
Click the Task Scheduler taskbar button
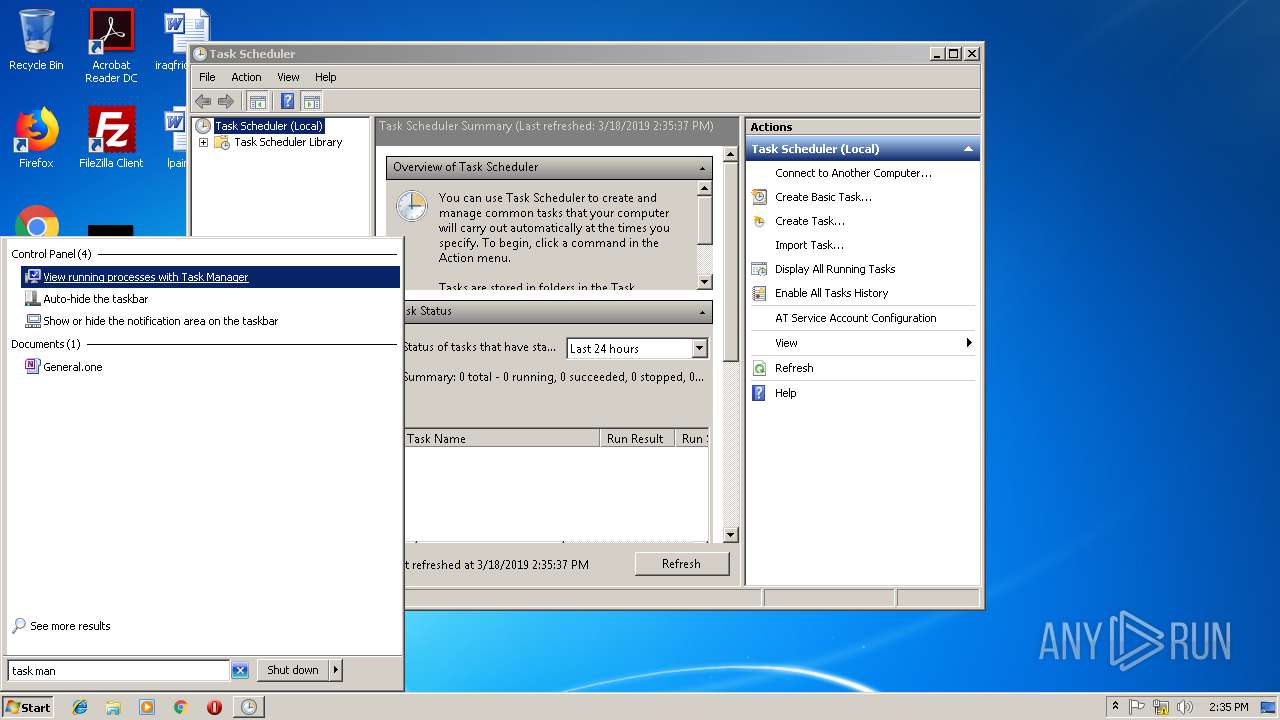click(249, 707)
